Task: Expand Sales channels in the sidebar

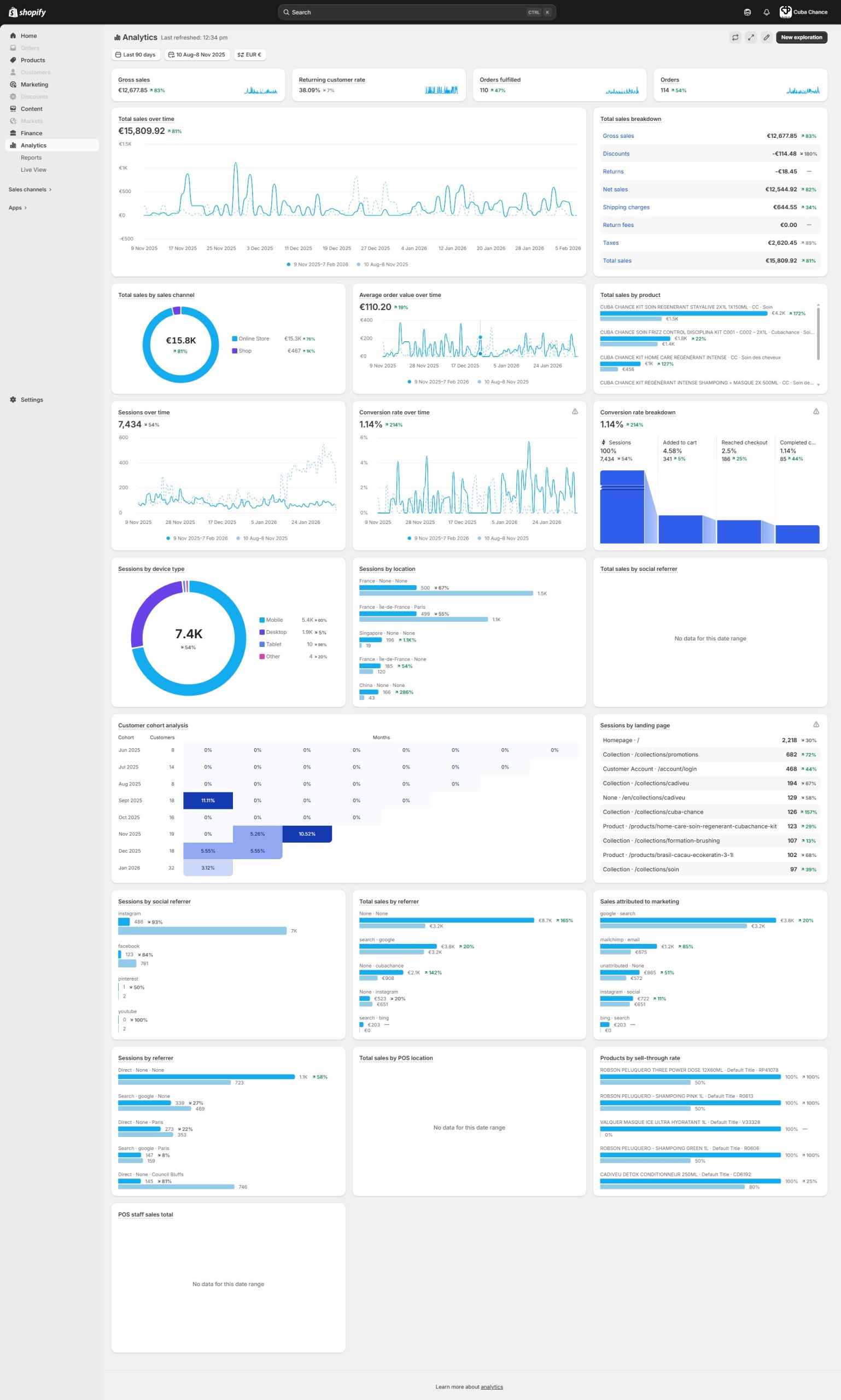Action: pyautogui.click(x=30, y=189)
